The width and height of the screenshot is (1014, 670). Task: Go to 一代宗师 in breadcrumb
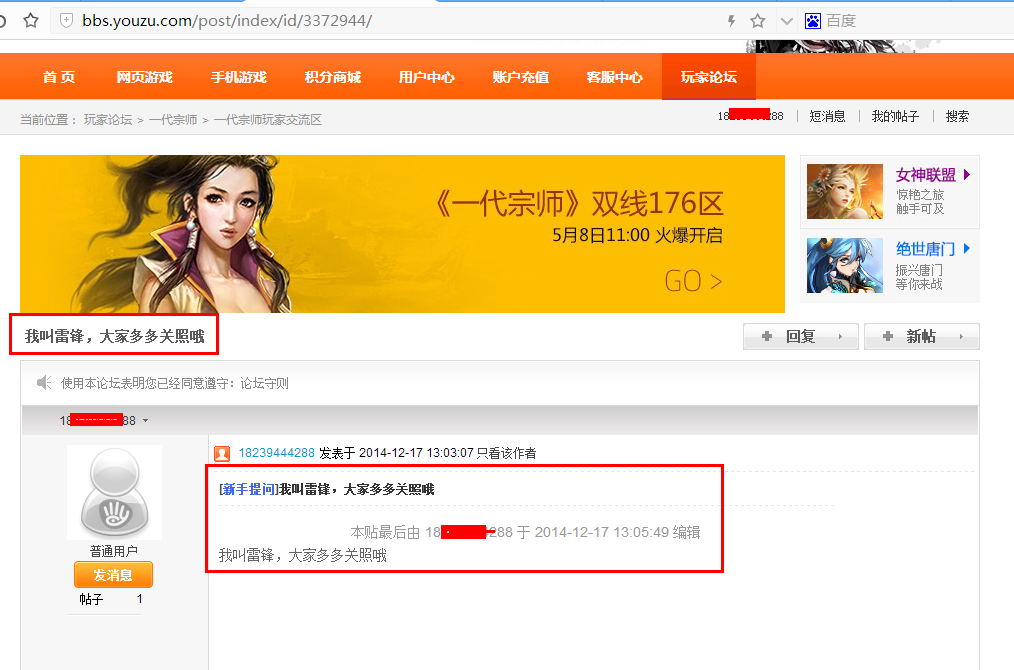[x=173, y=120]
